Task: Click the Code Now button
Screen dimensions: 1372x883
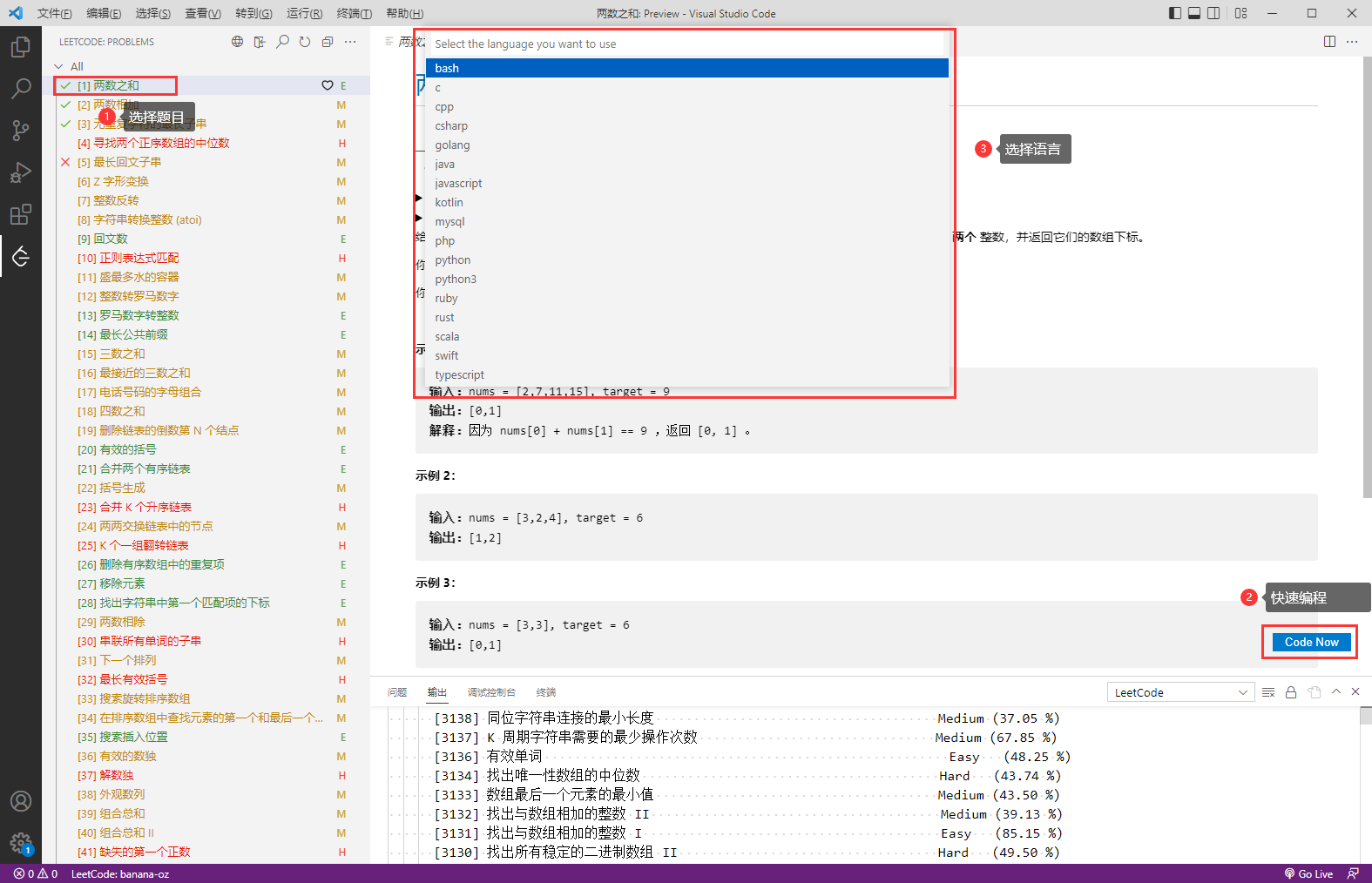Action: tap(1311, 642)
